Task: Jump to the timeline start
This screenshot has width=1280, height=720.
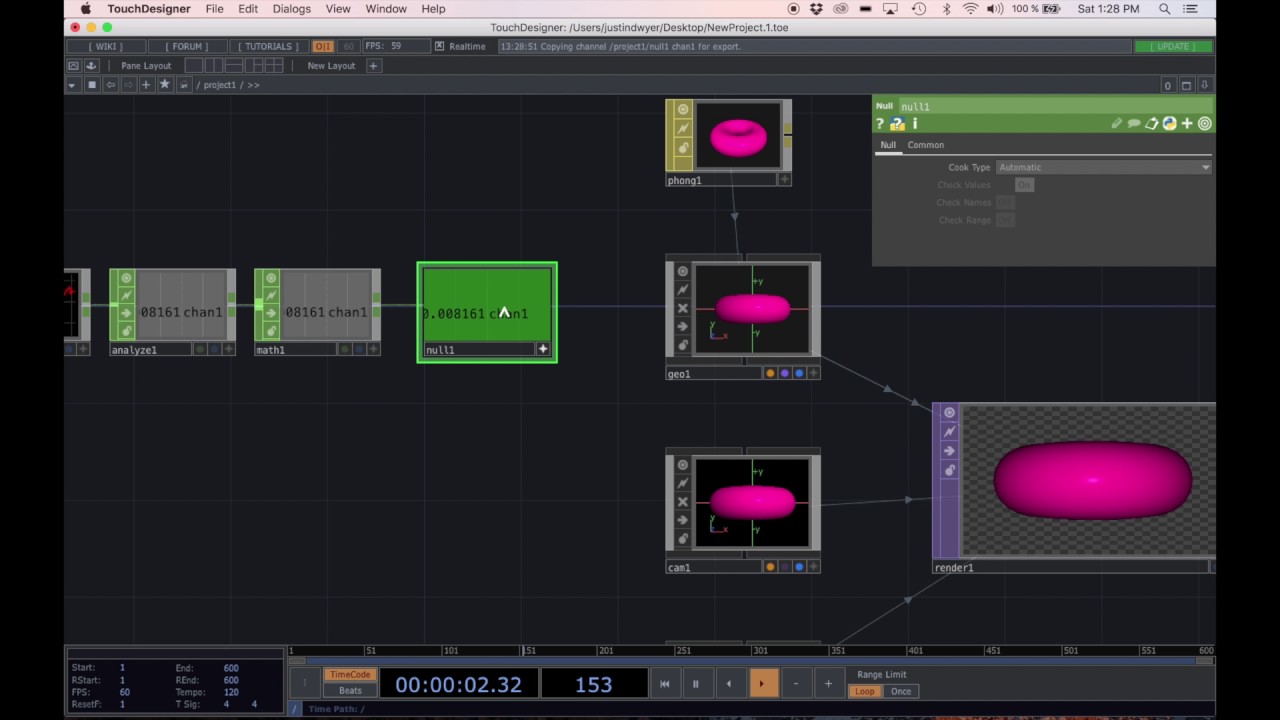Action: tap(664, 684)
